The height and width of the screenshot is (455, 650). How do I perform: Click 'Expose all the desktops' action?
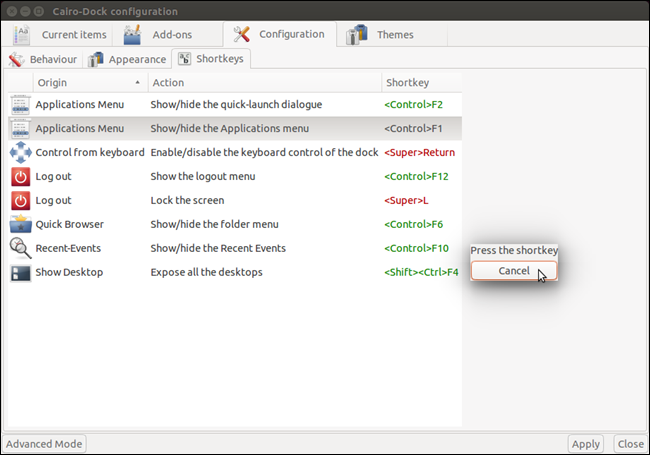(206, 272)
